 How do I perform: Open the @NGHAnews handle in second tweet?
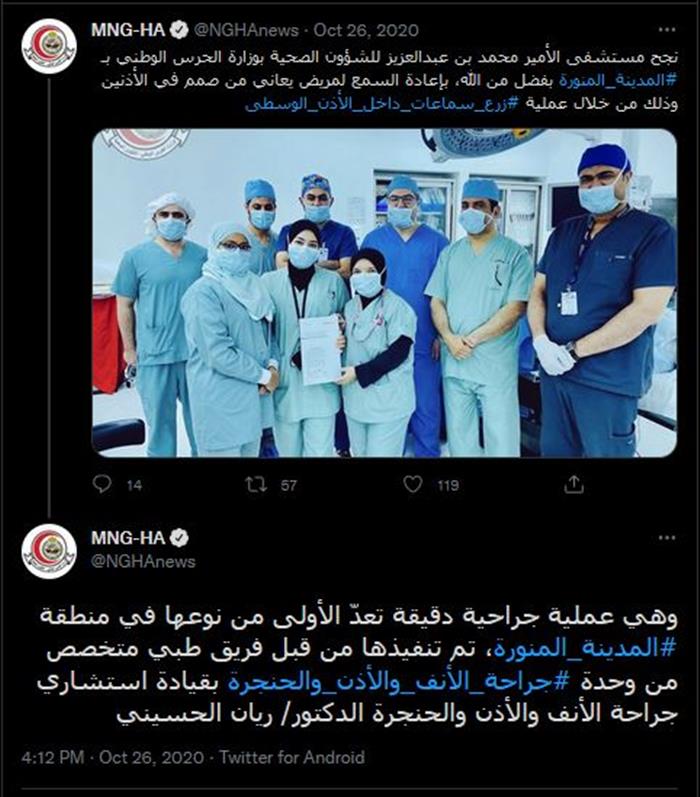[x=143, y=561]
